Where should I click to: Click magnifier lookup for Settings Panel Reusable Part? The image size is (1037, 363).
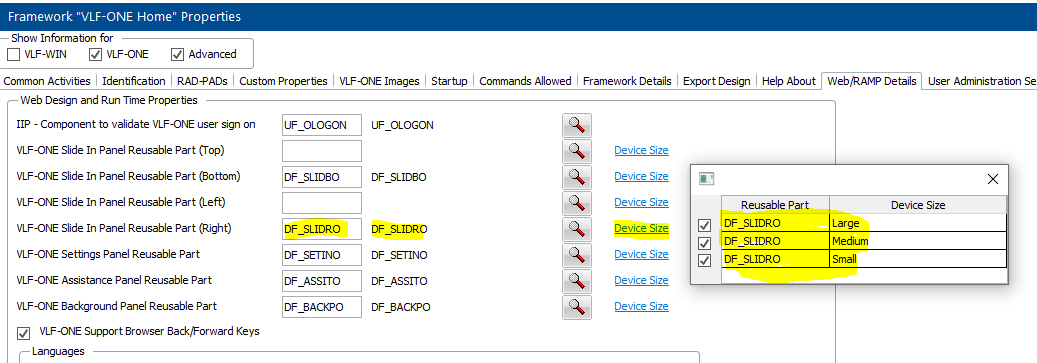tap(577, 255)
